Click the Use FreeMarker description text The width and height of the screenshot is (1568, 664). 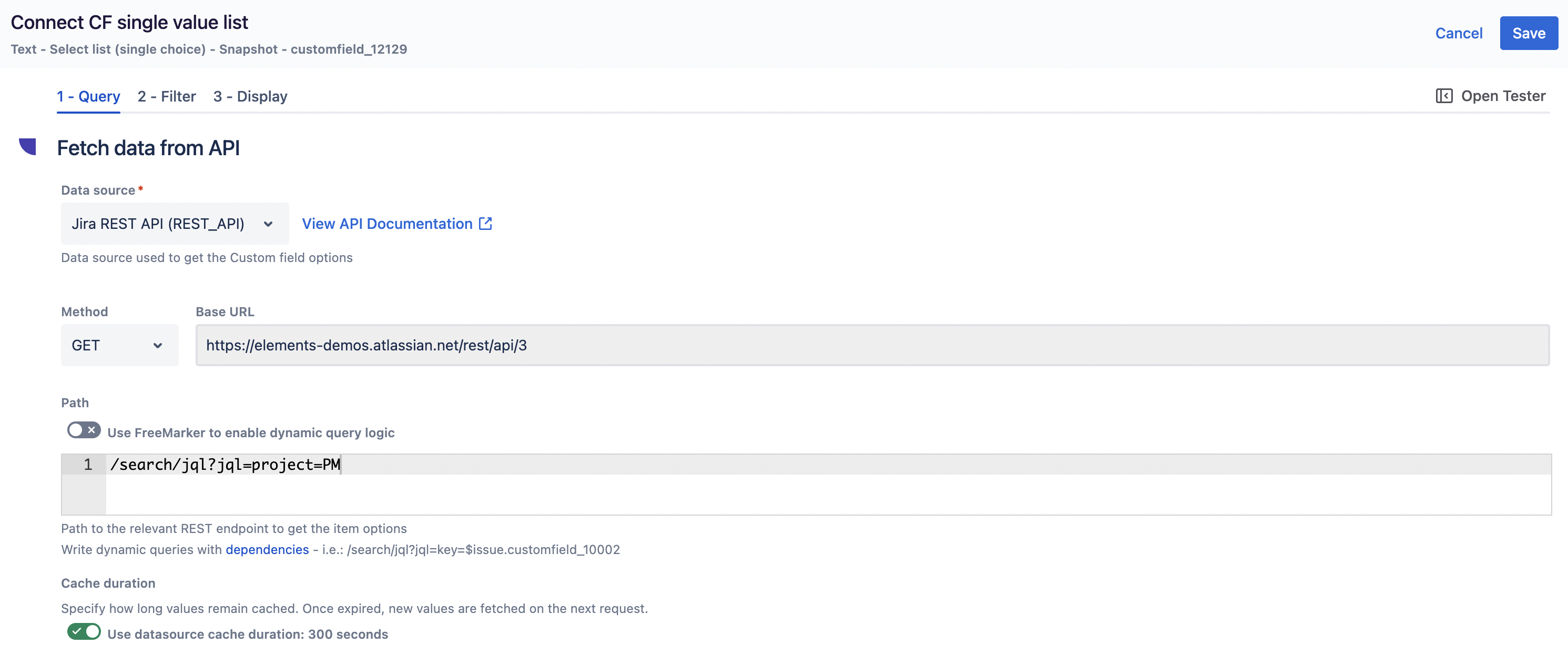pos(251,432)
